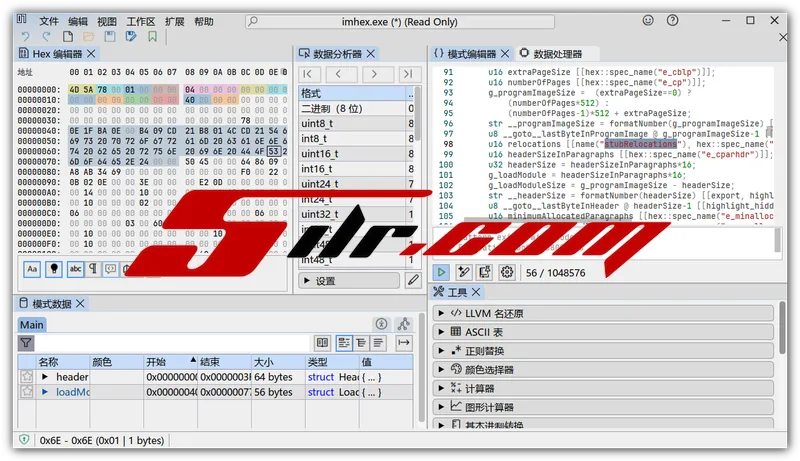
Task: Click the open book icon in pattern data toolbar
Action: [322, 343]
